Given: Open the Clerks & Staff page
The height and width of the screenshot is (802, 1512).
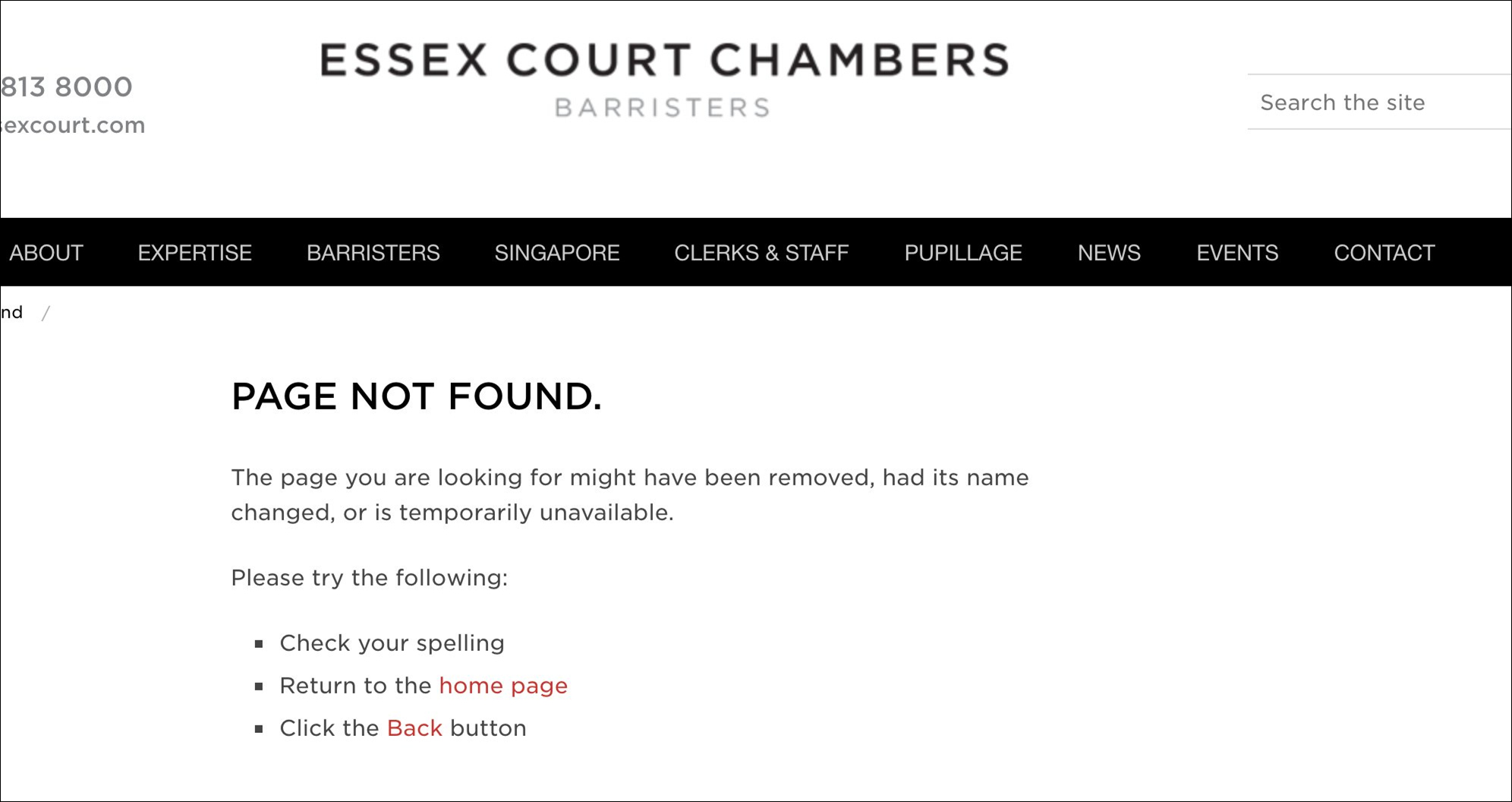Looking at the screenshot, I should click(761, 253).
